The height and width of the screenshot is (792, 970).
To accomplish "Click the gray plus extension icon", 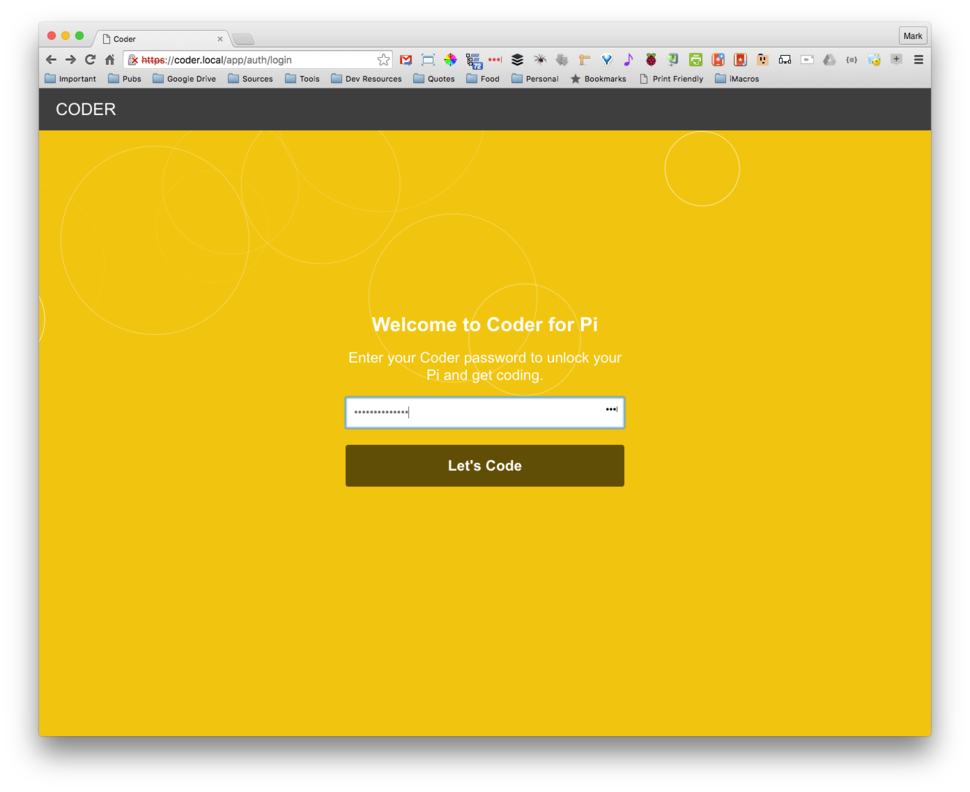I will [x=896, y=60].
